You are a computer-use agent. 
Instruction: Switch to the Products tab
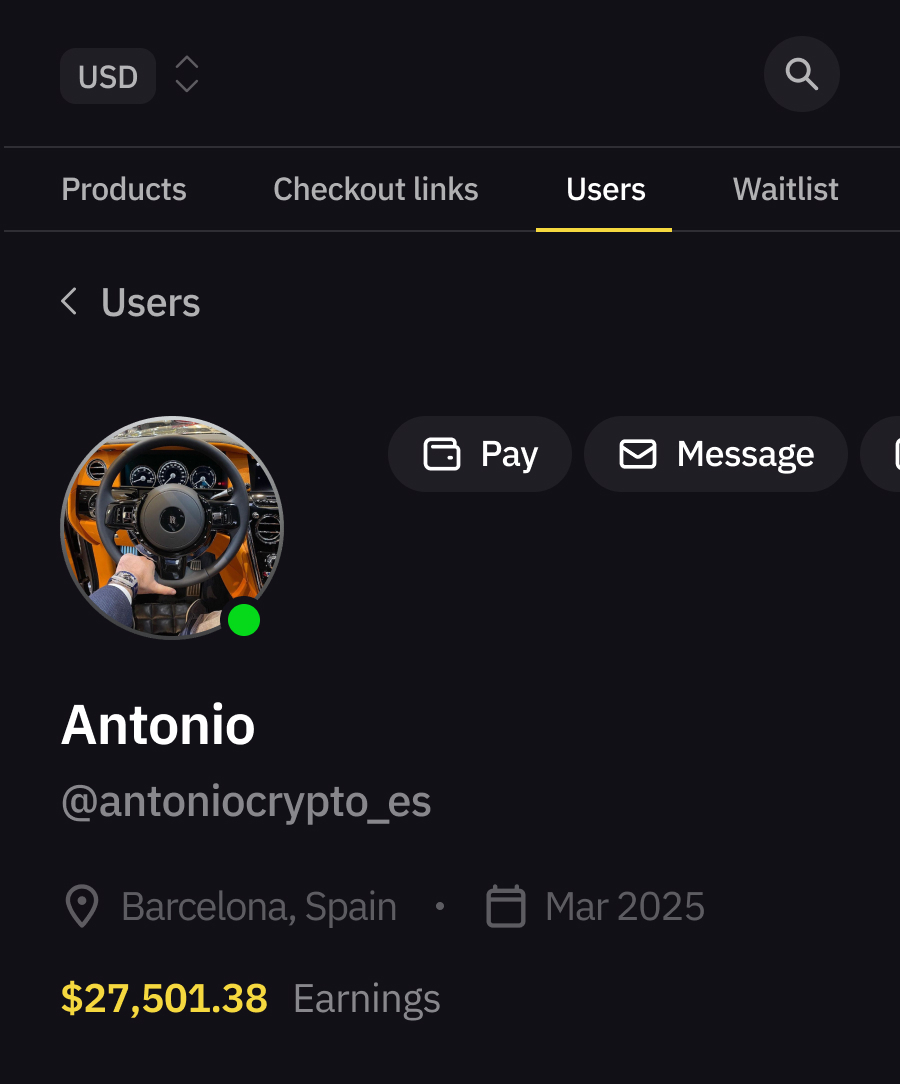coord(124,189)
